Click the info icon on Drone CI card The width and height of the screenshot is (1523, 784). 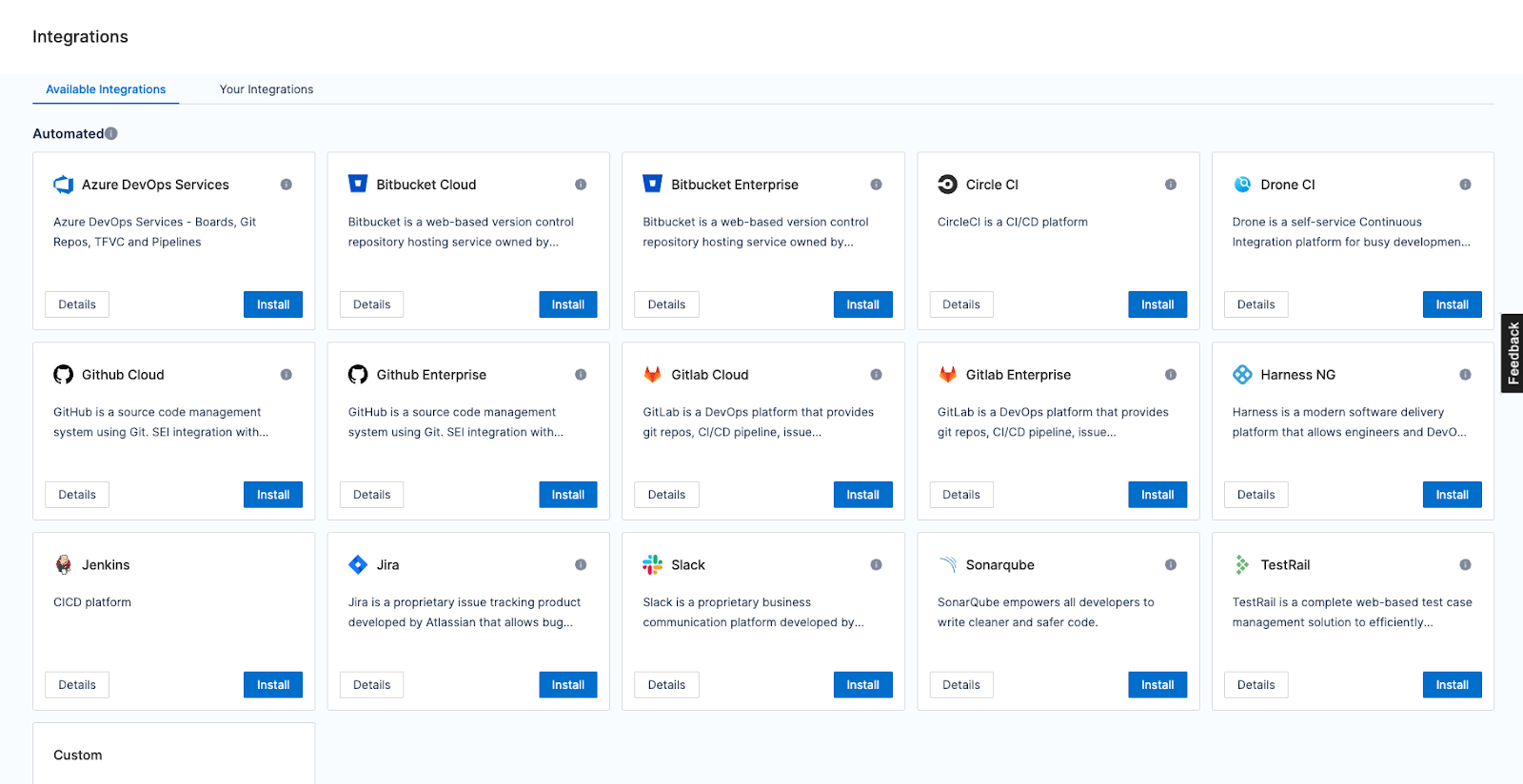pos(1465,185)
